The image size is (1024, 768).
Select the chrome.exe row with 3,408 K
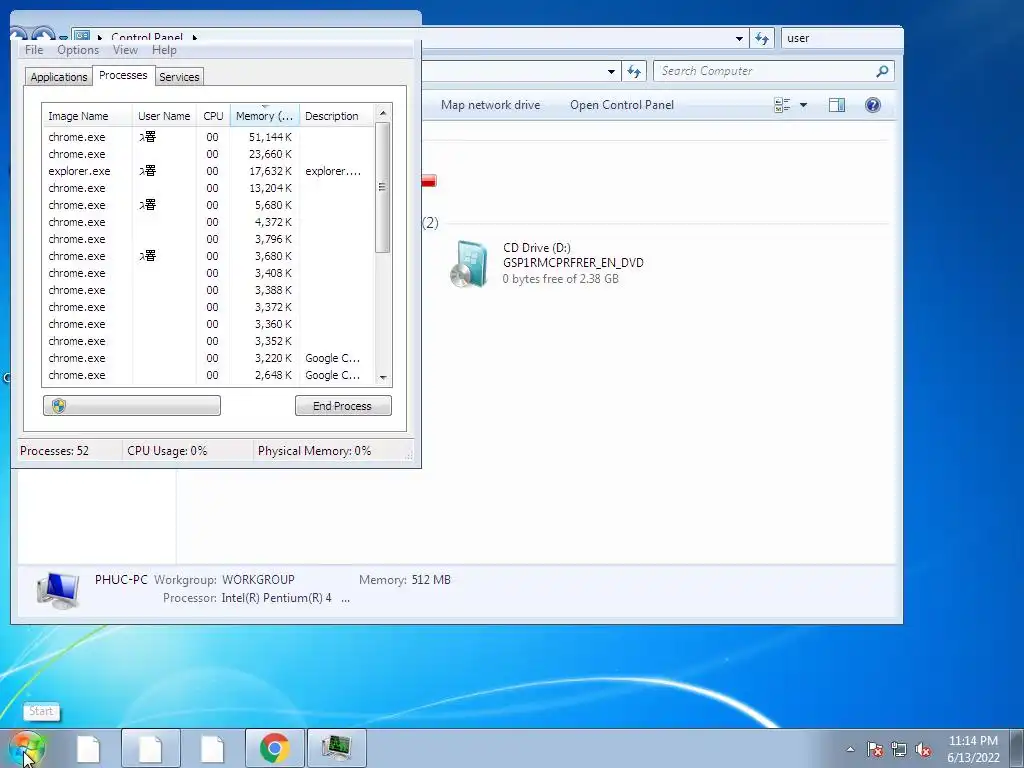click(x=208, y=273)
